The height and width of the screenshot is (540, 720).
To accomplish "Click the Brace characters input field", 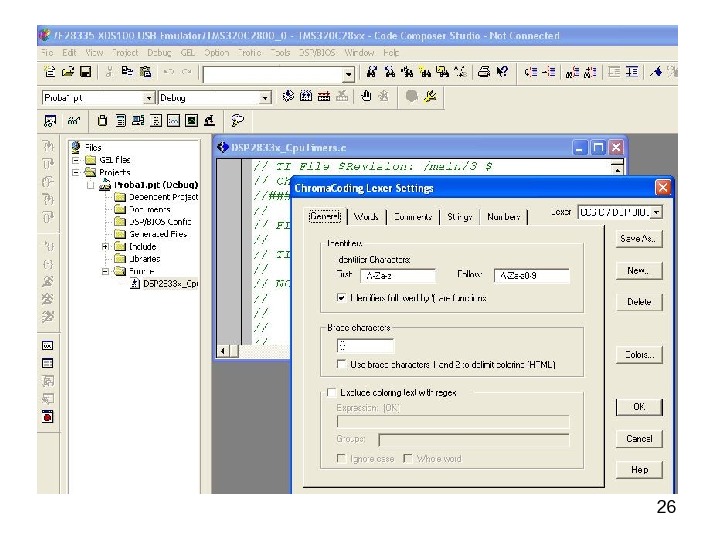I will click(366, 346).
